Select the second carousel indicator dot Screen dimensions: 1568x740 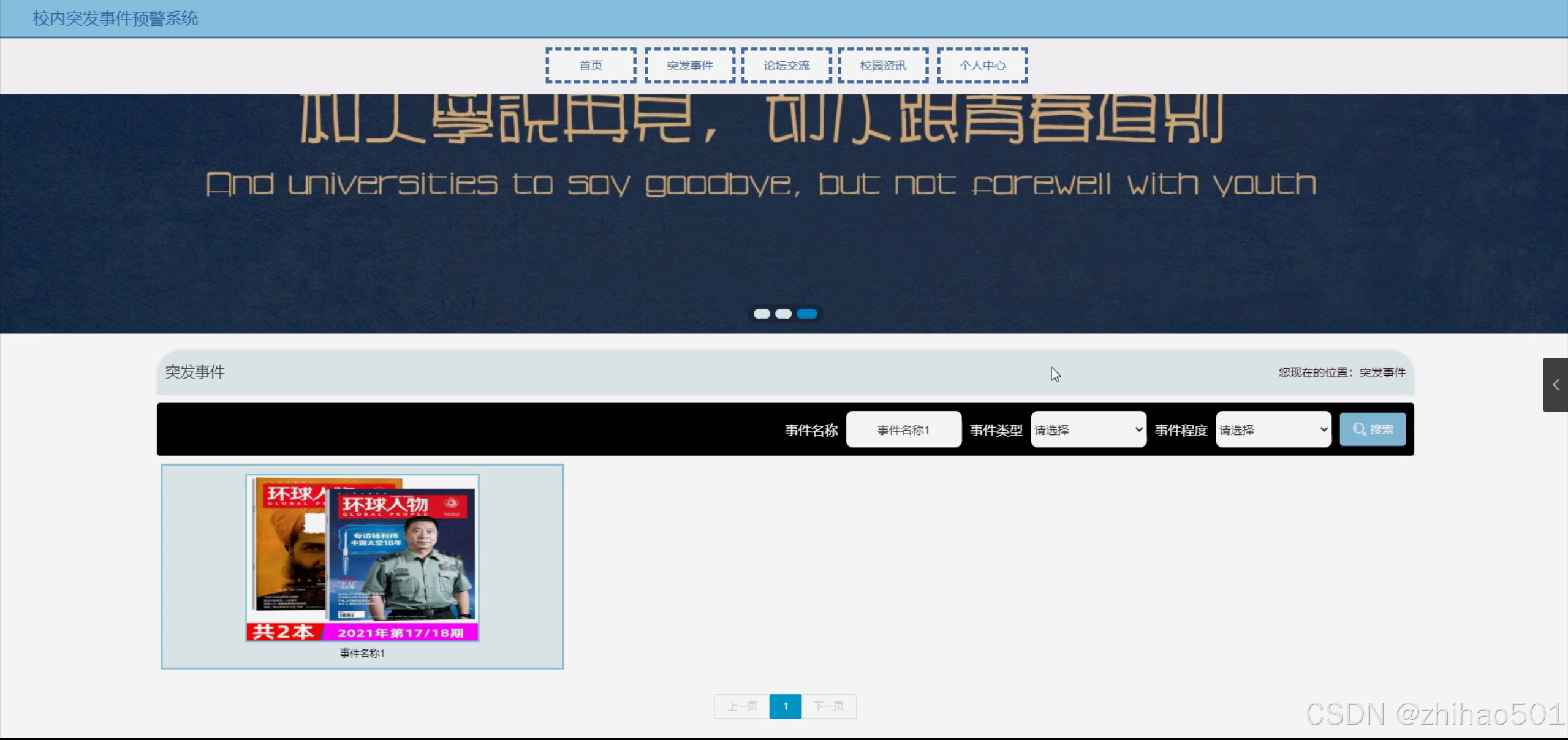point(783,314)
